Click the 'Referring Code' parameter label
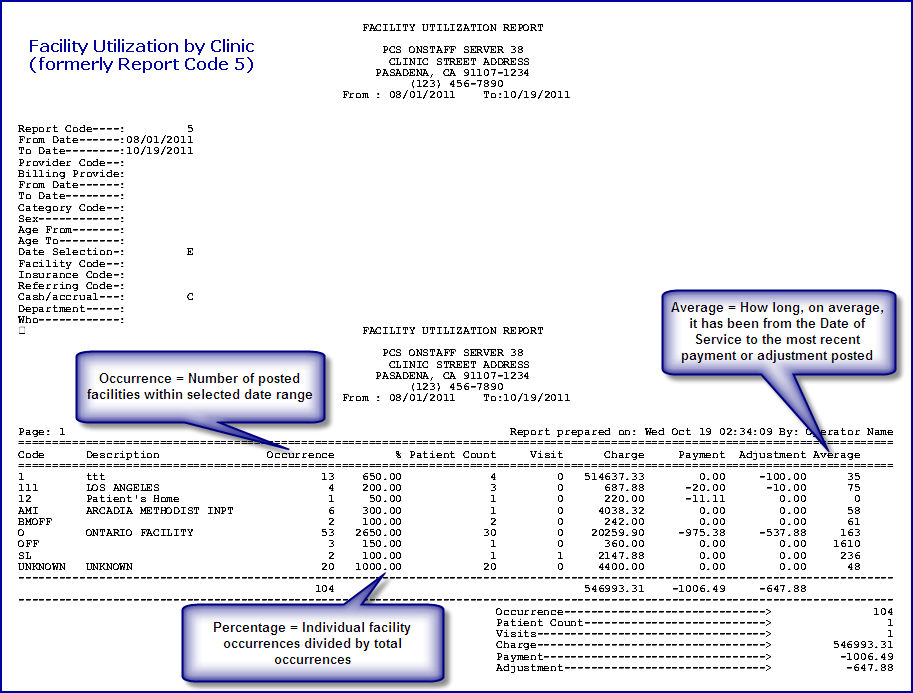The image size is (913, 693). click(x=71, y=286)
